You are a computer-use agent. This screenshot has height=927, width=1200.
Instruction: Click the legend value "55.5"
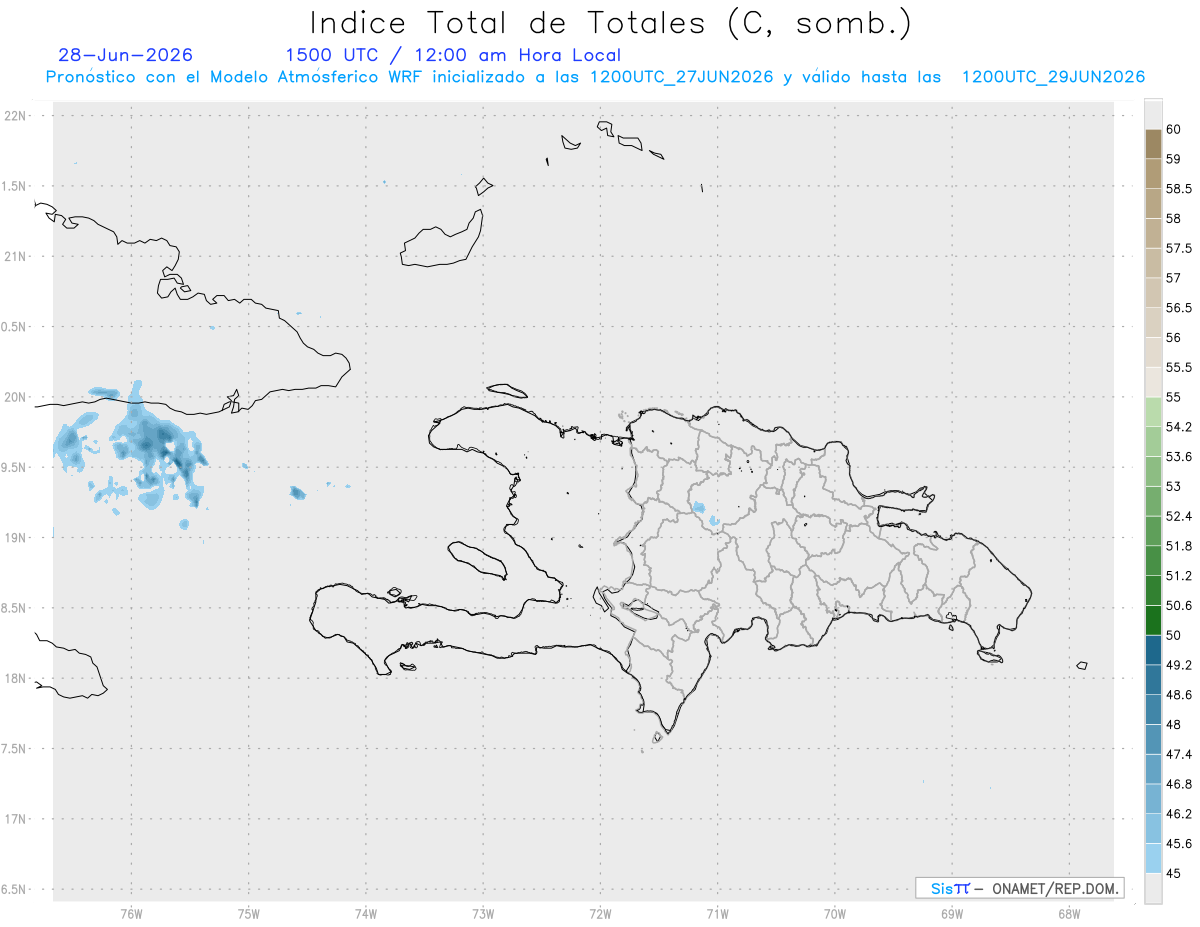point(1179,367)
